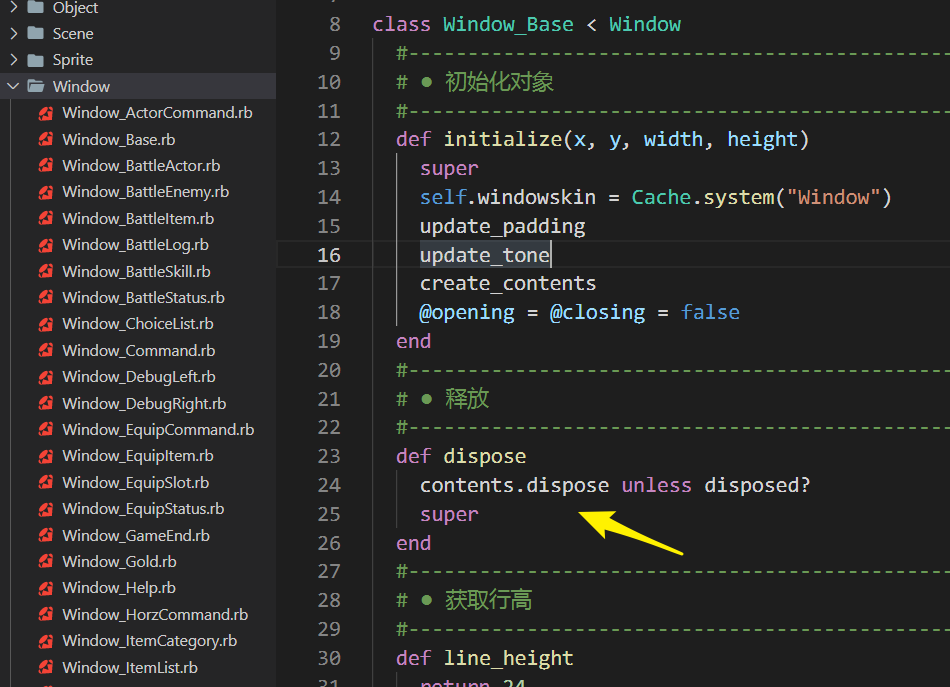Screen dimensions: 950x687
Task: Click Ruby icon of Window_Base.rb
Action: (x=46, y=139)
